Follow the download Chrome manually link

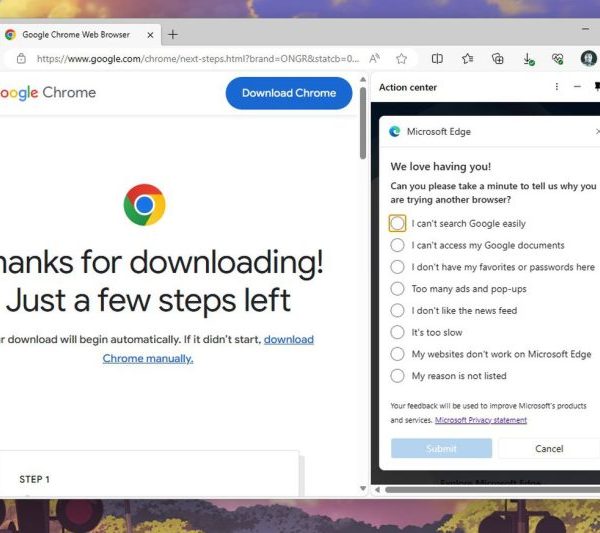click(148, 359)
